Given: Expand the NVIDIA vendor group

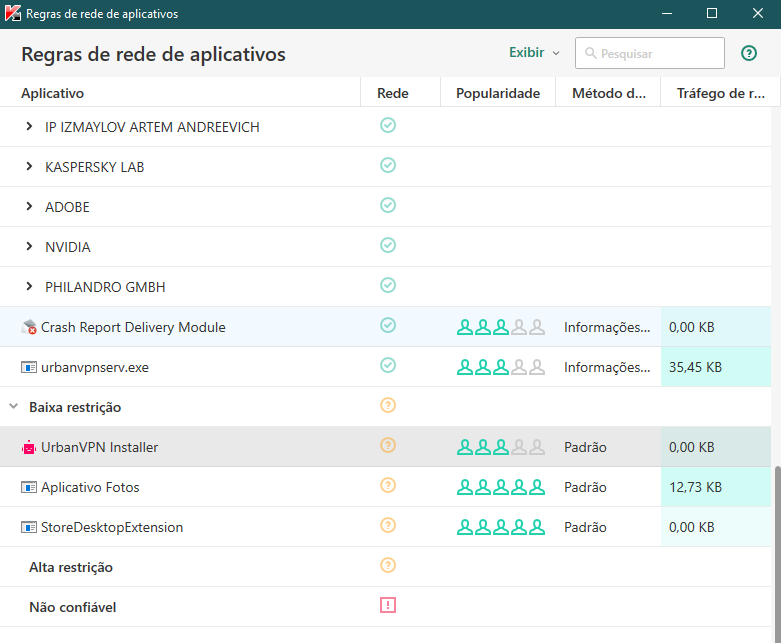Looking at the screenshot, I should [x=30, y=247].
